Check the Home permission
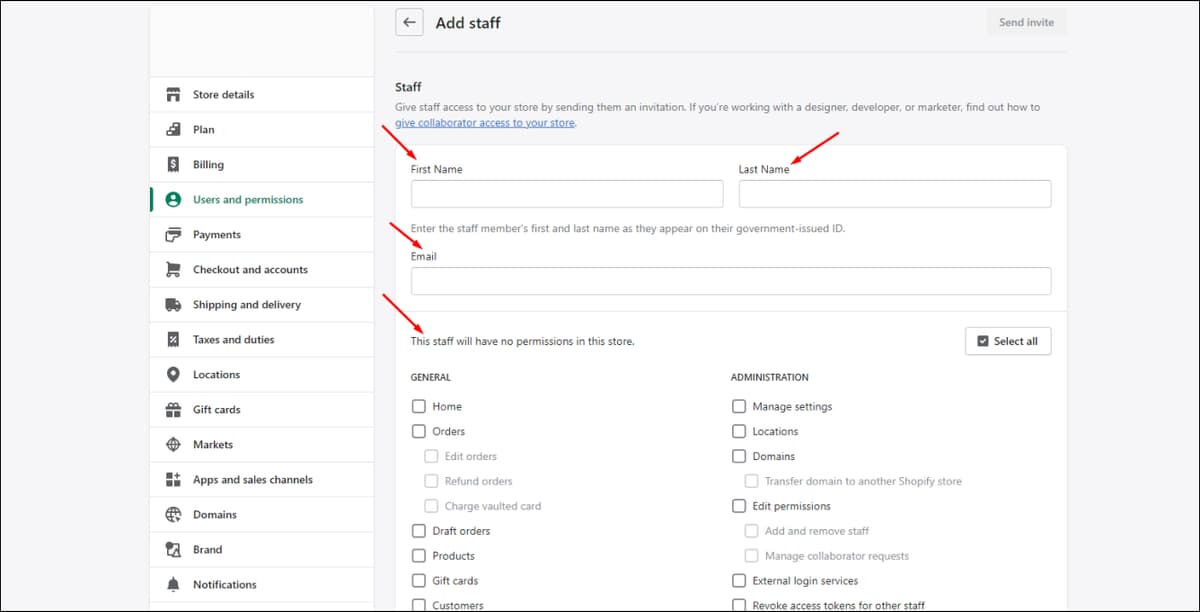 (418, 407)
